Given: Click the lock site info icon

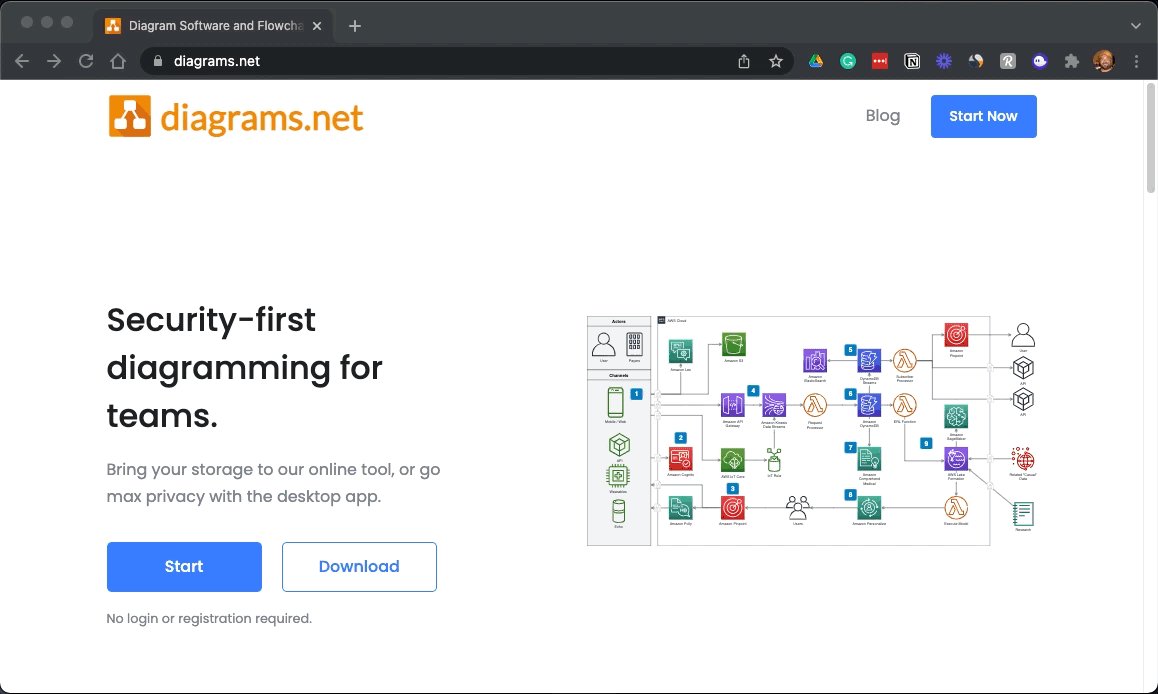Looking at the screenshot, I should 157,61.
